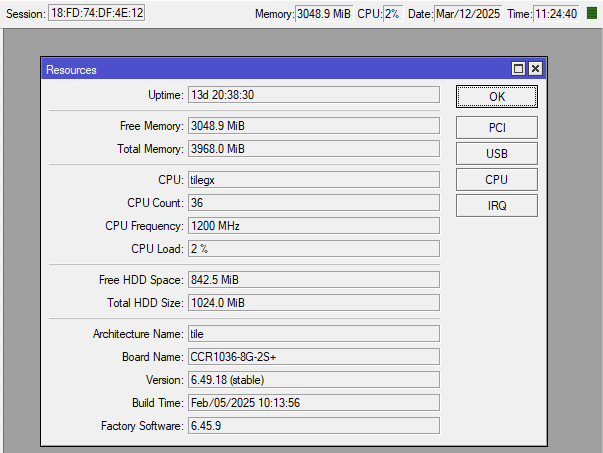Click the Free HDD Space field

(313, 279)
